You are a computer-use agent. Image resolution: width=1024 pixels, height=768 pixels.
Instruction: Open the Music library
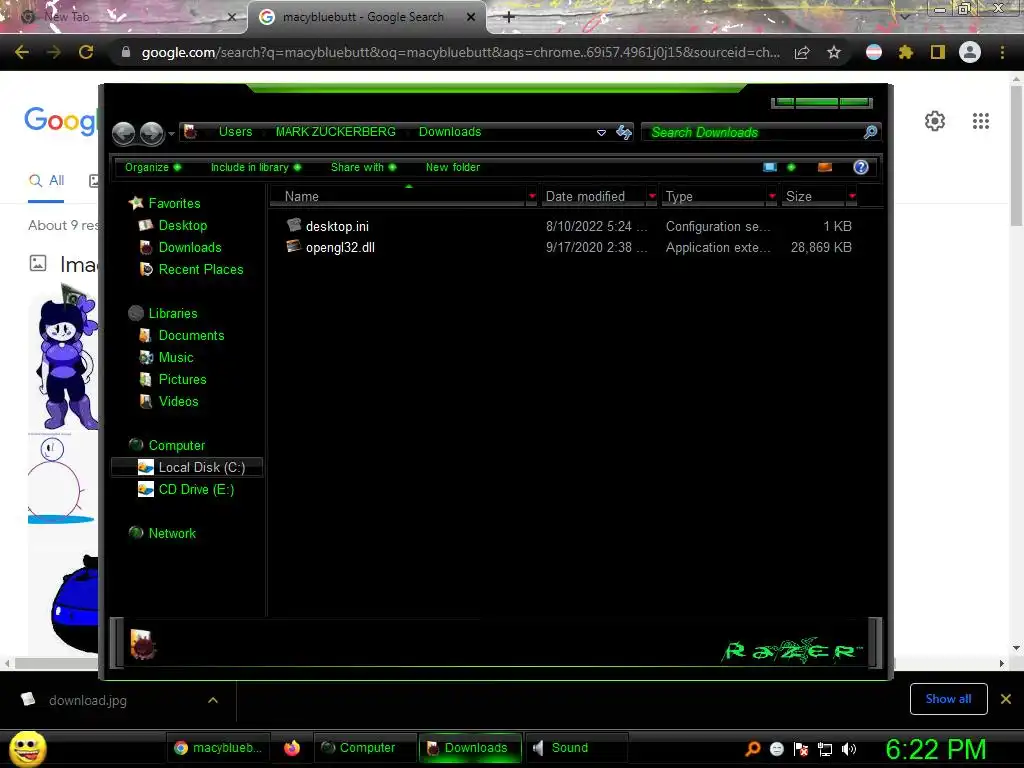point(176,357)
